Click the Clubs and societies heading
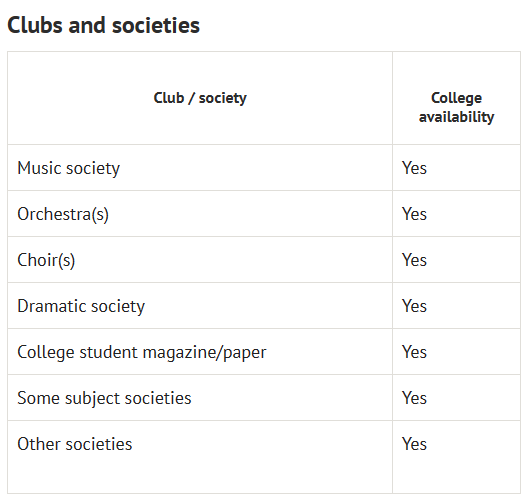Screen dimensions: 528x502 (103, 25)
